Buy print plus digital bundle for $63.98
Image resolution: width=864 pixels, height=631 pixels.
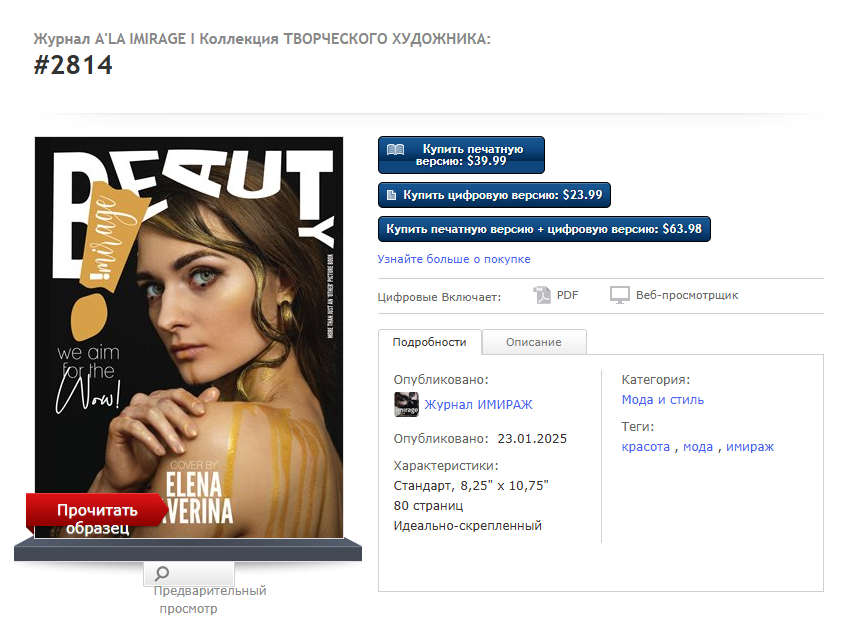[544, 229]
